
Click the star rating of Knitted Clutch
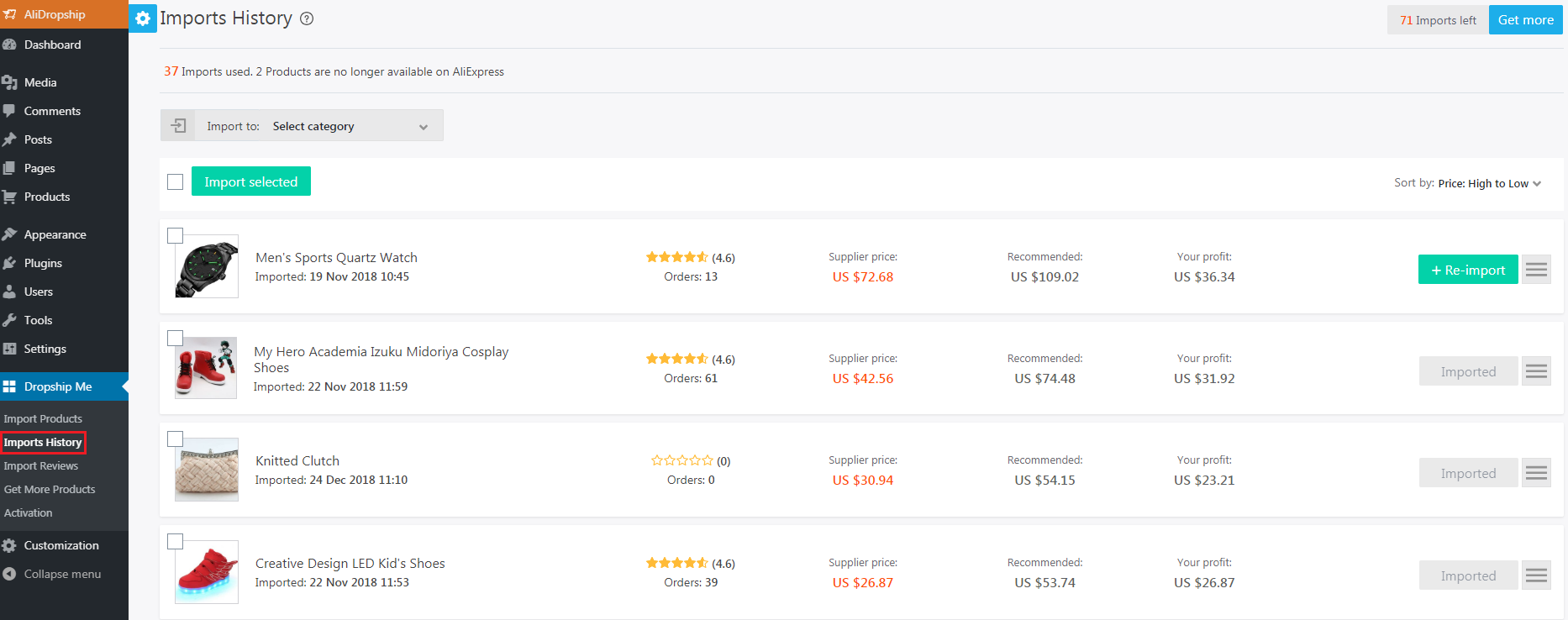(x=682, y=460)
